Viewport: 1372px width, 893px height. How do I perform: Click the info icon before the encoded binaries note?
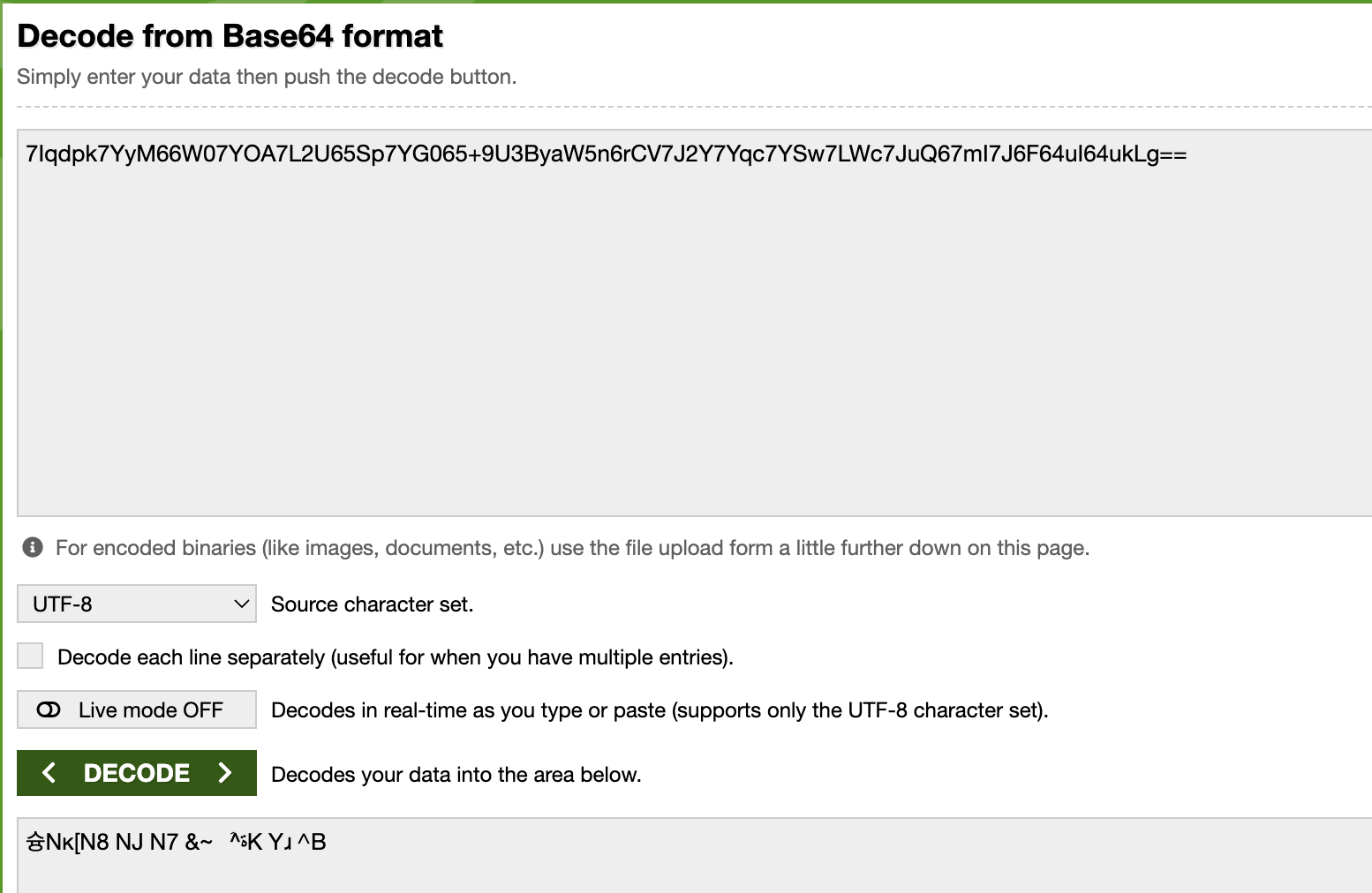coord(31,547)
